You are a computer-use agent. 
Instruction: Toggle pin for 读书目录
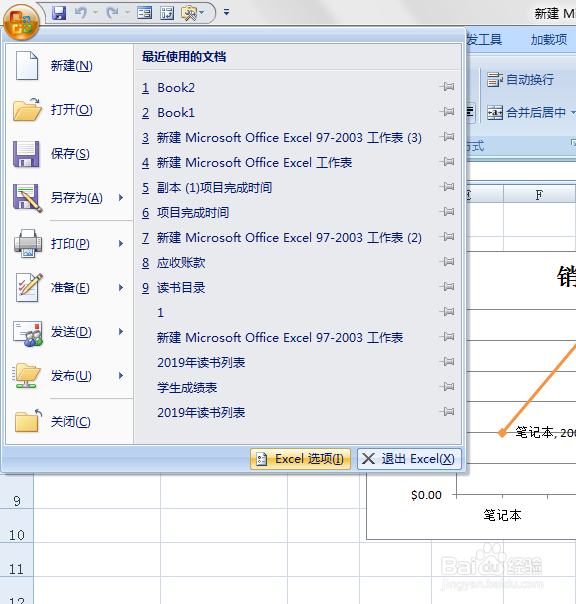447,287
